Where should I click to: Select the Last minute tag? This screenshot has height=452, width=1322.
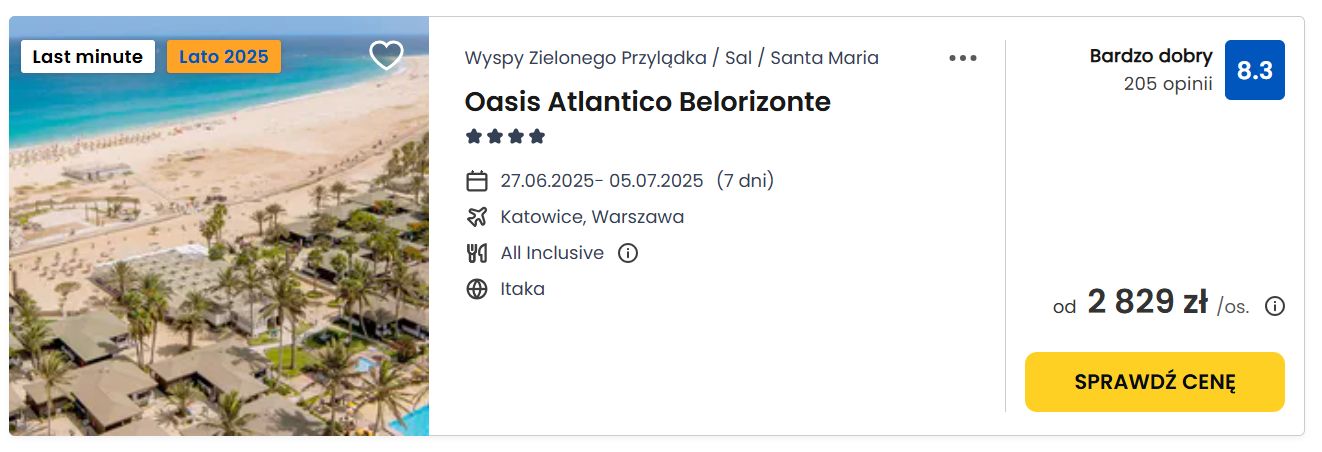point(88,56)
